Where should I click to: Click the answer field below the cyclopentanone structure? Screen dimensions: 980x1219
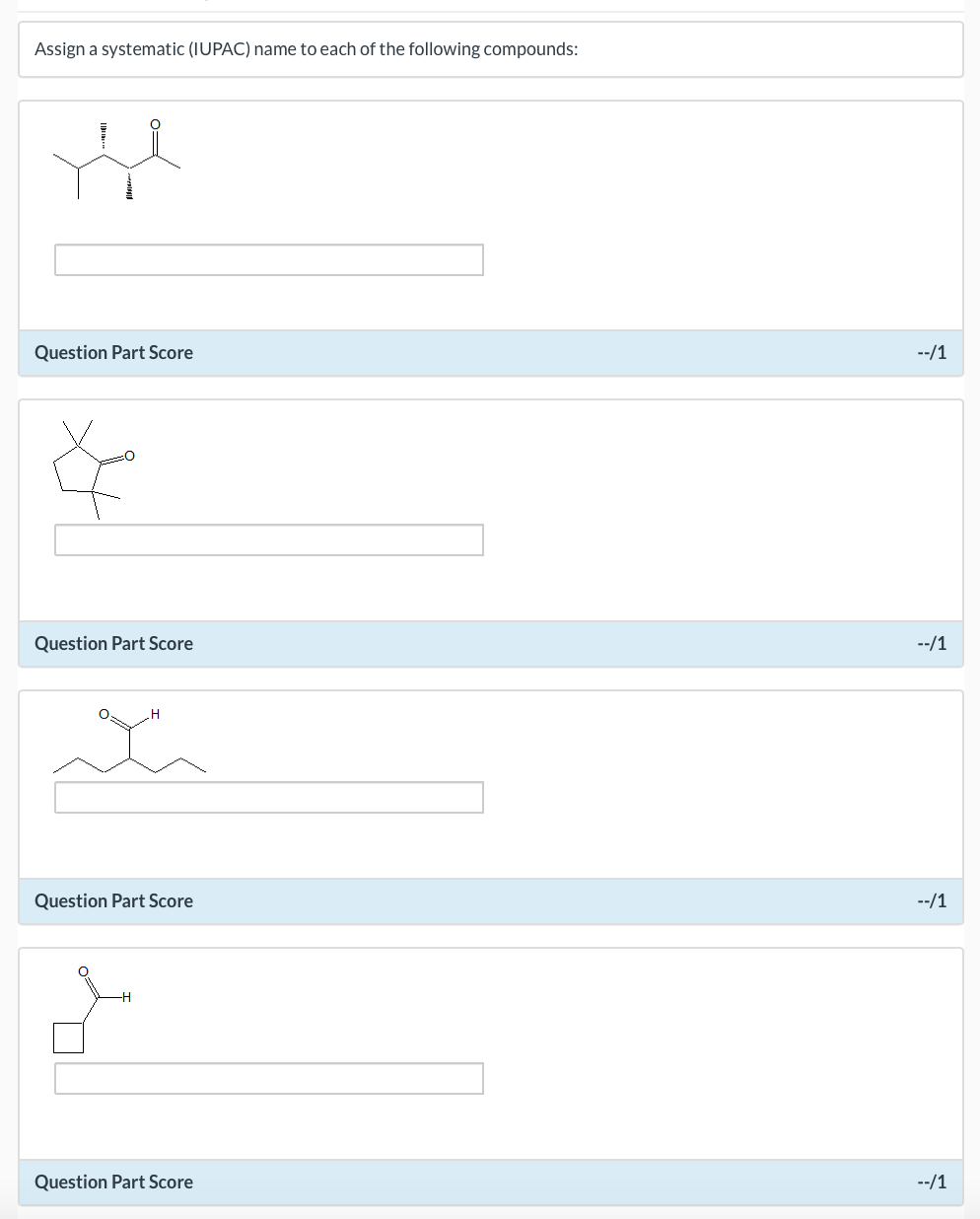268,539
